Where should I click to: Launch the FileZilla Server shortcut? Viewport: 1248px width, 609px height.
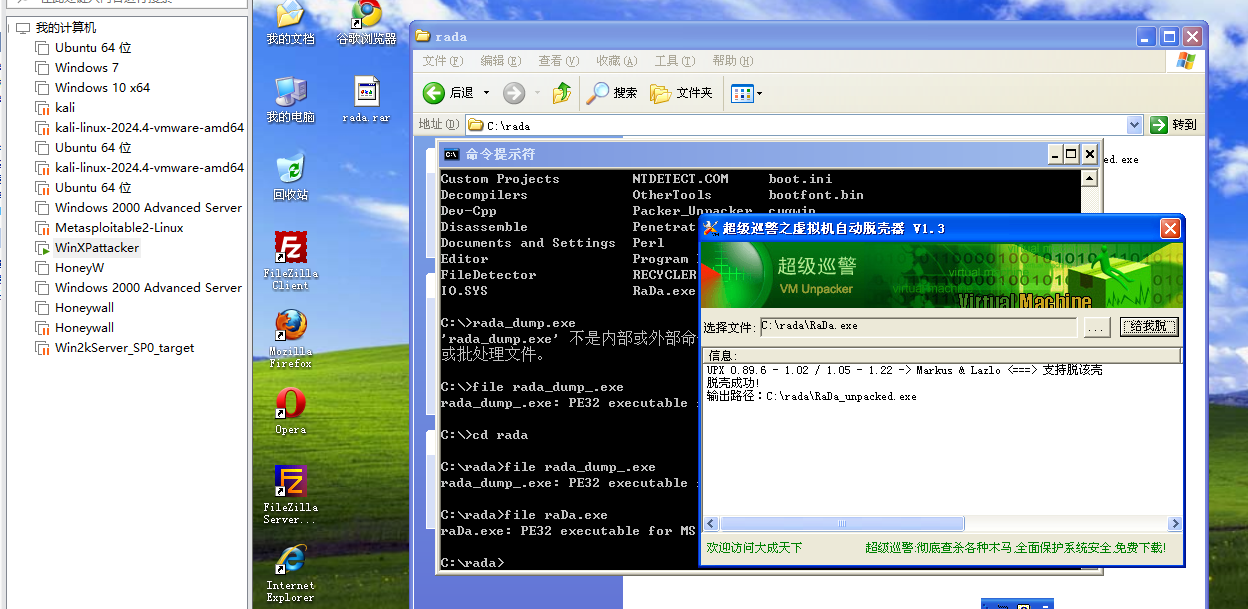tap(290, 494)
